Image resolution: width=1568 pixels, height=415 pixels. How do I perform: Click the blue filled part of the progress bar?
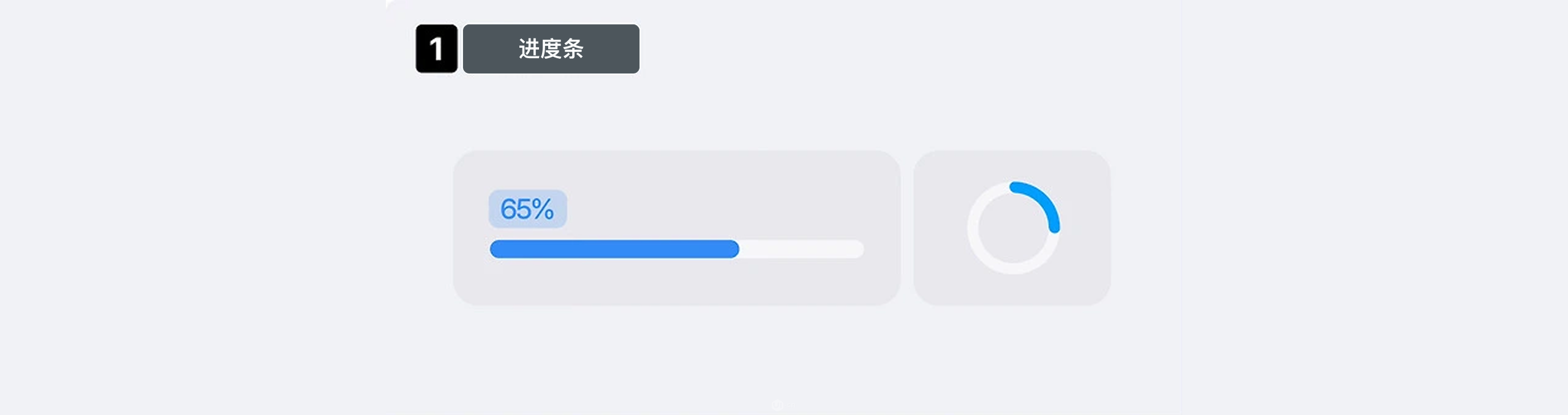tap(612, 249)
